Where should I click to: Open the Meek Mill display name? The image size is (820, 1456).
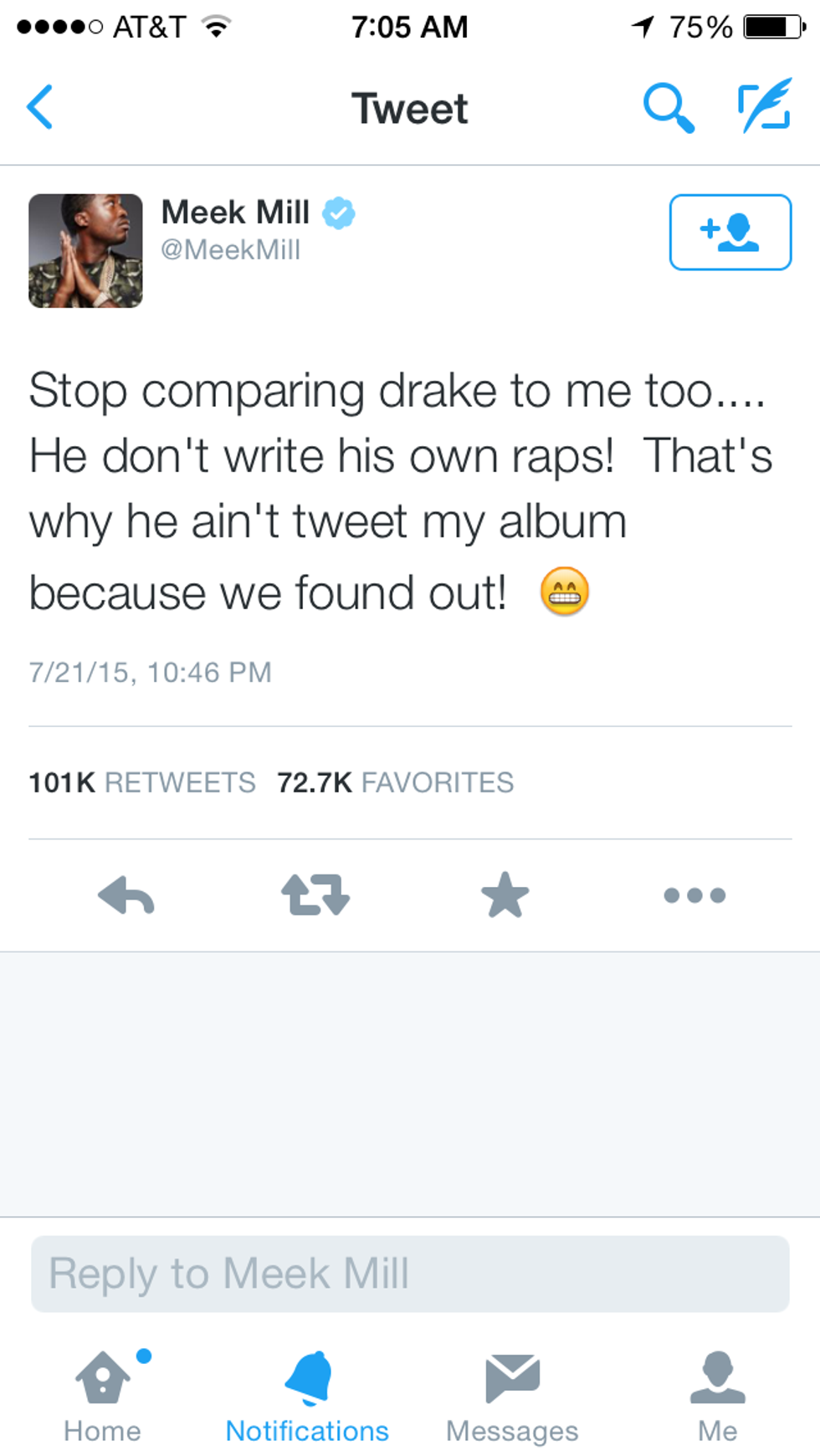(235, 213)
